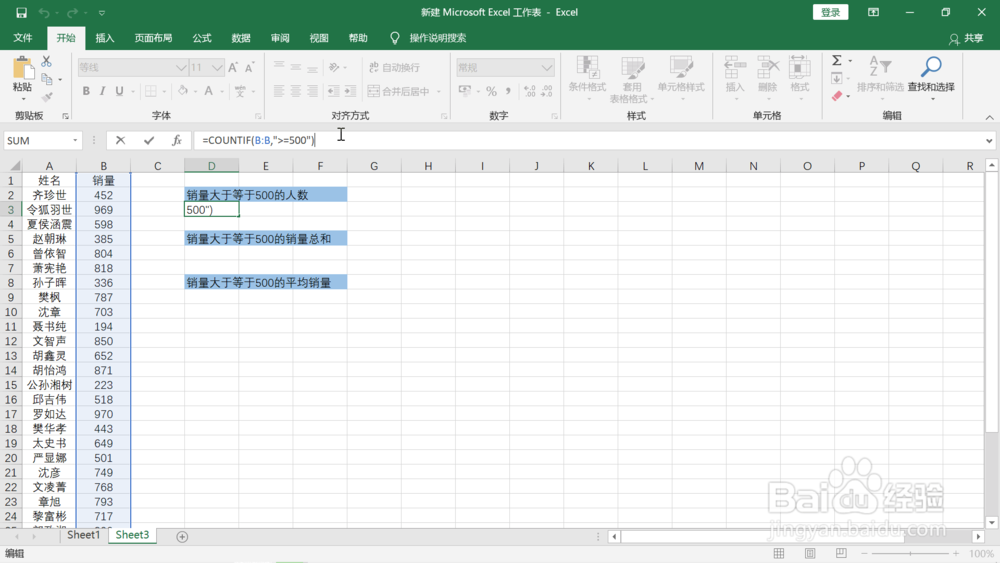Select row 10 header

[11, 312]
